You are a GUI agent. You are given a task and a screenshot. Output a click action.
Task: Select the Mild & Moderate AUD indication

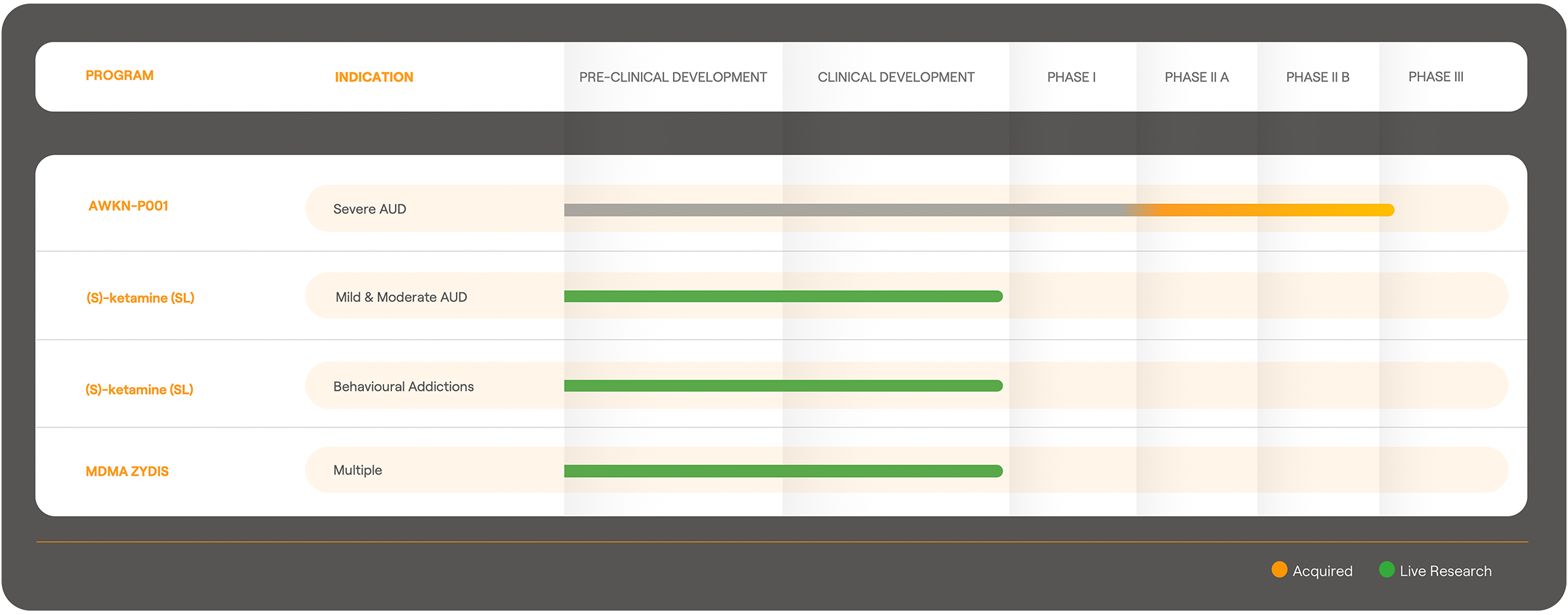[x=401, y=297]
